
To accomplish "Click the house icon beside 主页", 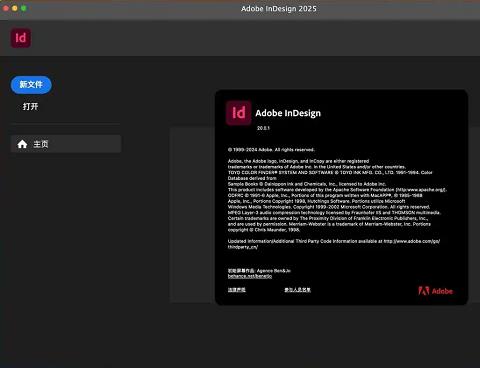I will [22, 144].
